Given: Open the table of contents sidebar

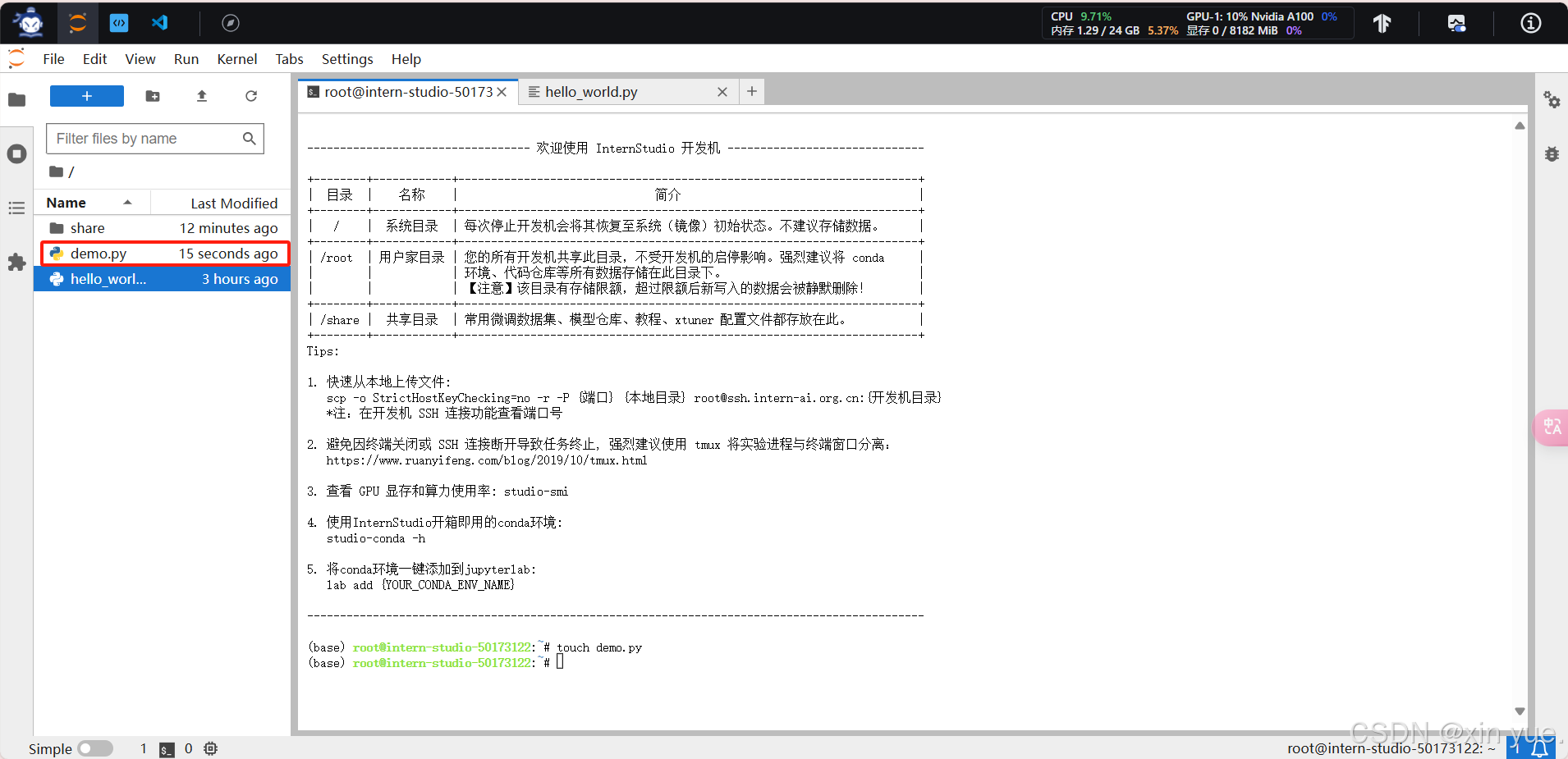Looking at the screenshot, I should coord(16,208).
